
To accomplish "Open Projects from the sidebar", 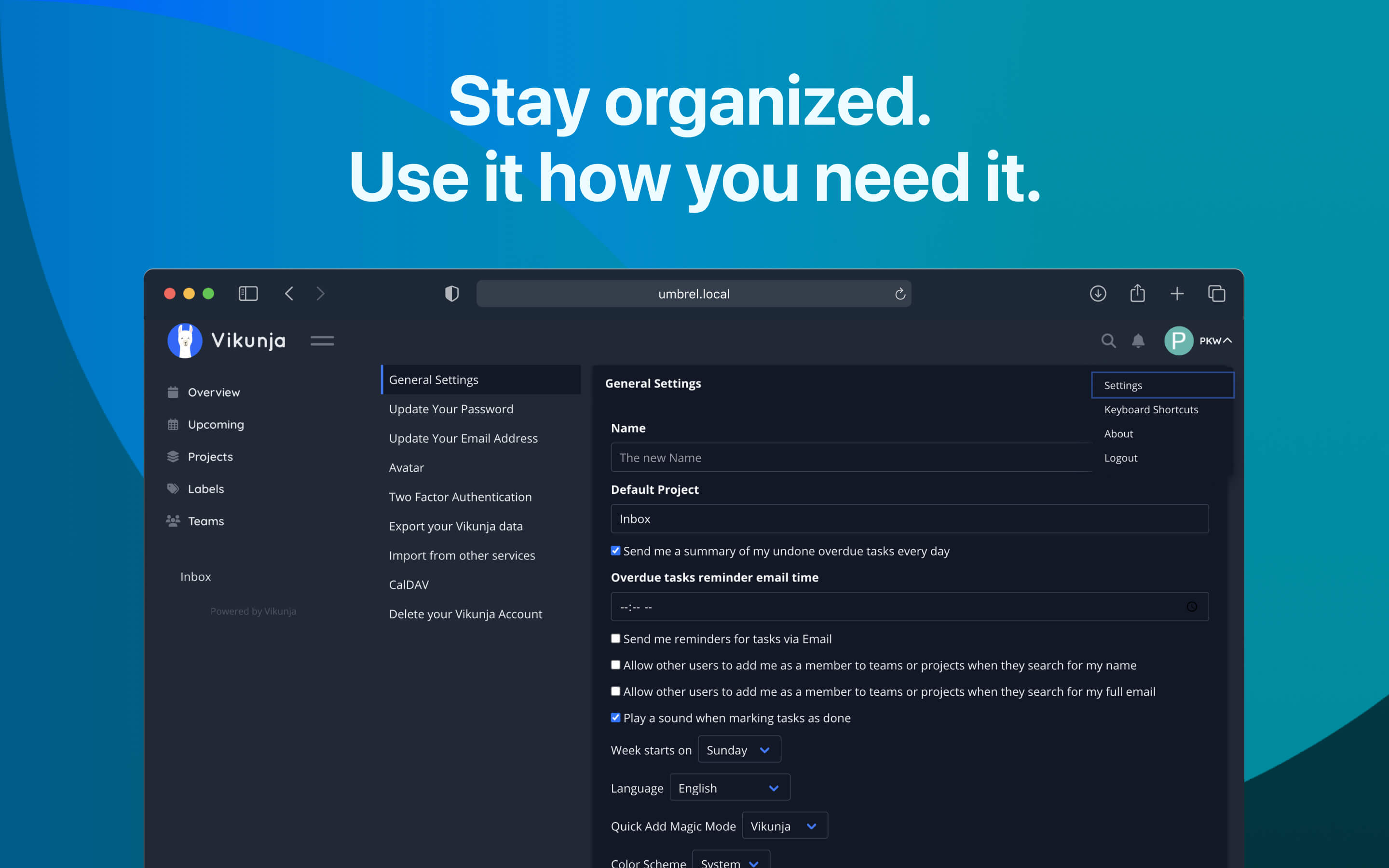I will pos(210,456).
